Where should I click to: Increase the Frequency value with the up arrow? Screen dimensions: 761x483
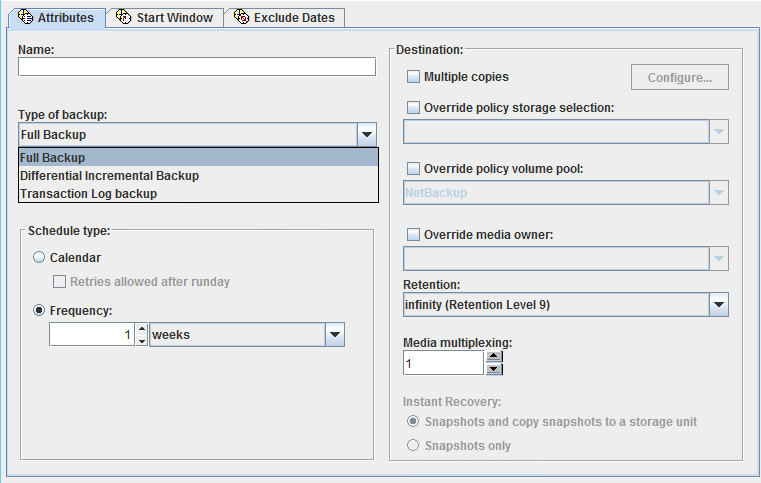pos(142,329)
